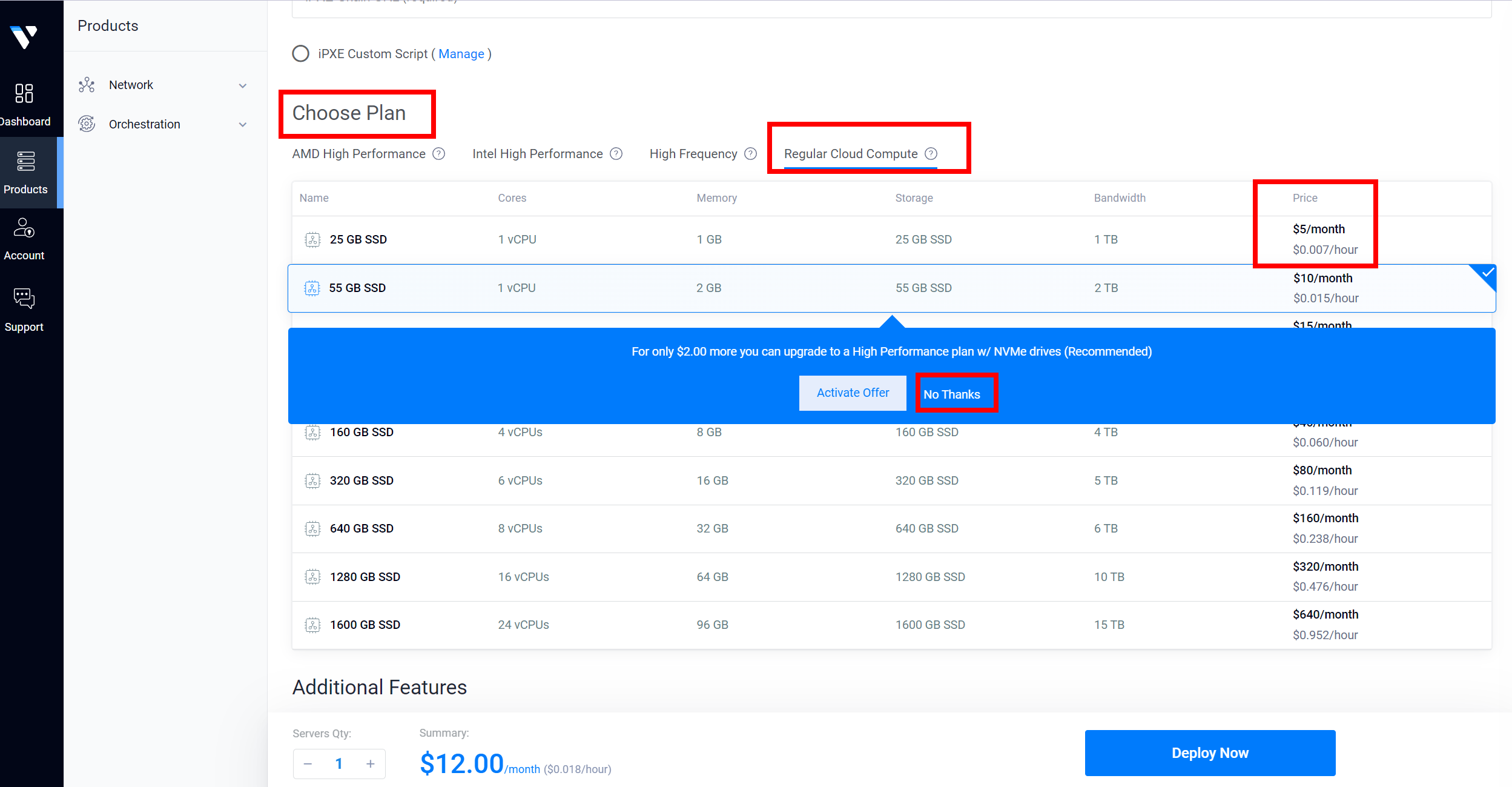Select the iPXE Custom Script radio button
This screenshot has height=787, width=1512.
point(301,54)
